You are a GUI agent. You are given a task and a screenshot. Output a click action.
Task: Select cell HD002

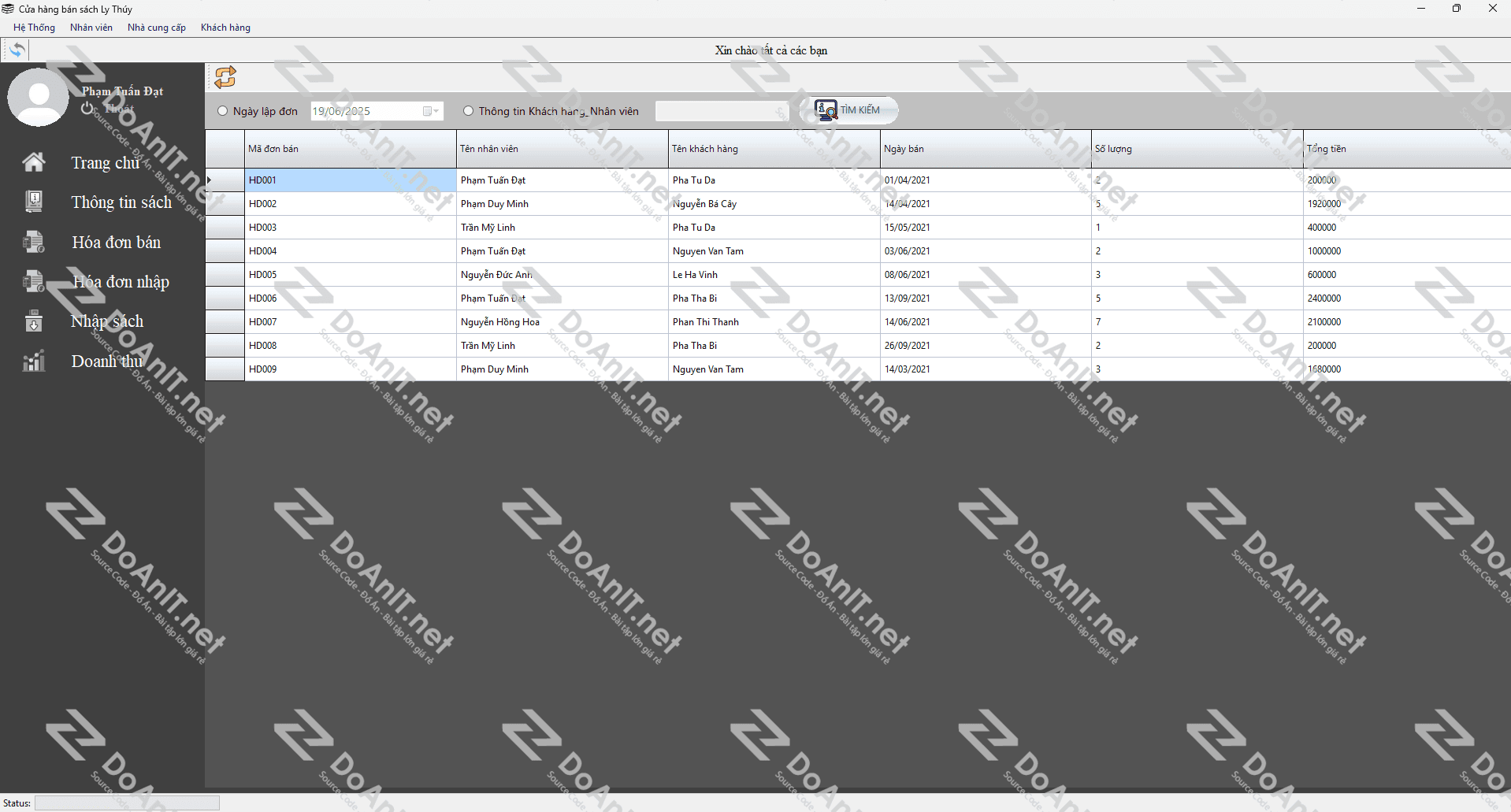point(351,204)
